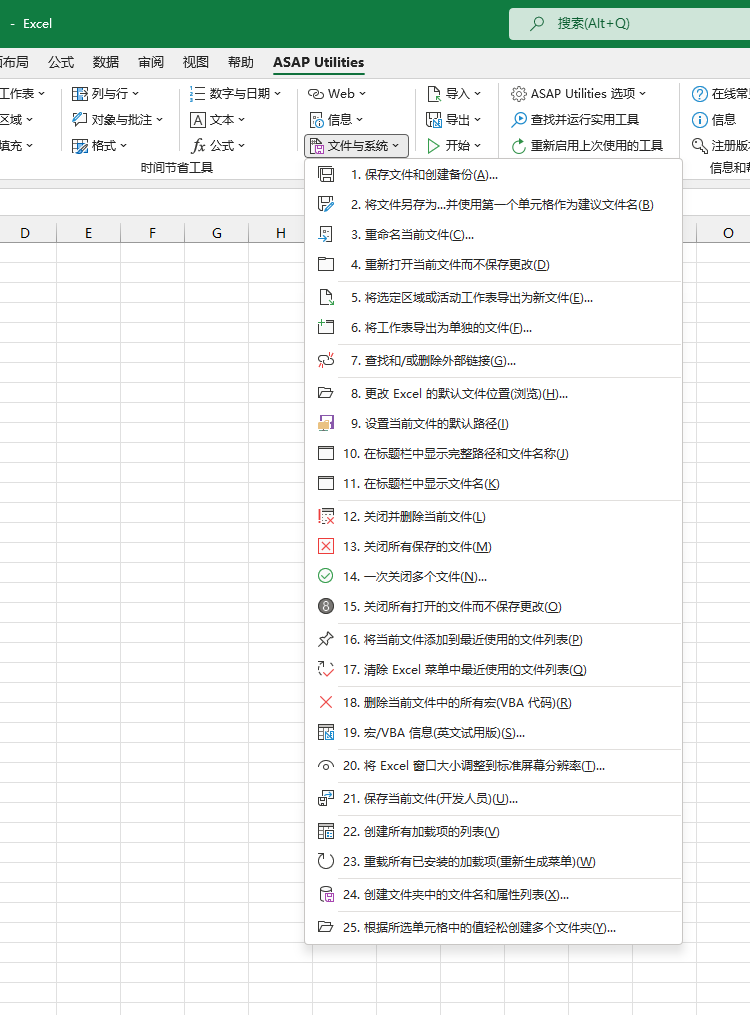The height and width of the screenshot is (1015, 750).
Task: Choose 7. 查找和/或删除外部链接
Action: tap(493, 361)
